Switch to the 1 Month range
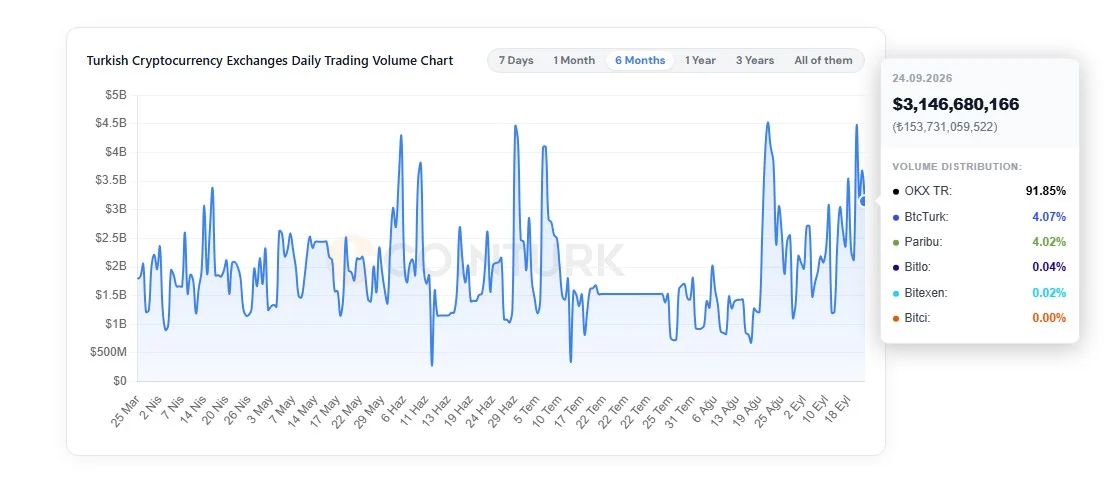This screenshot has height=485, width=1104. [x=574, y=61]
